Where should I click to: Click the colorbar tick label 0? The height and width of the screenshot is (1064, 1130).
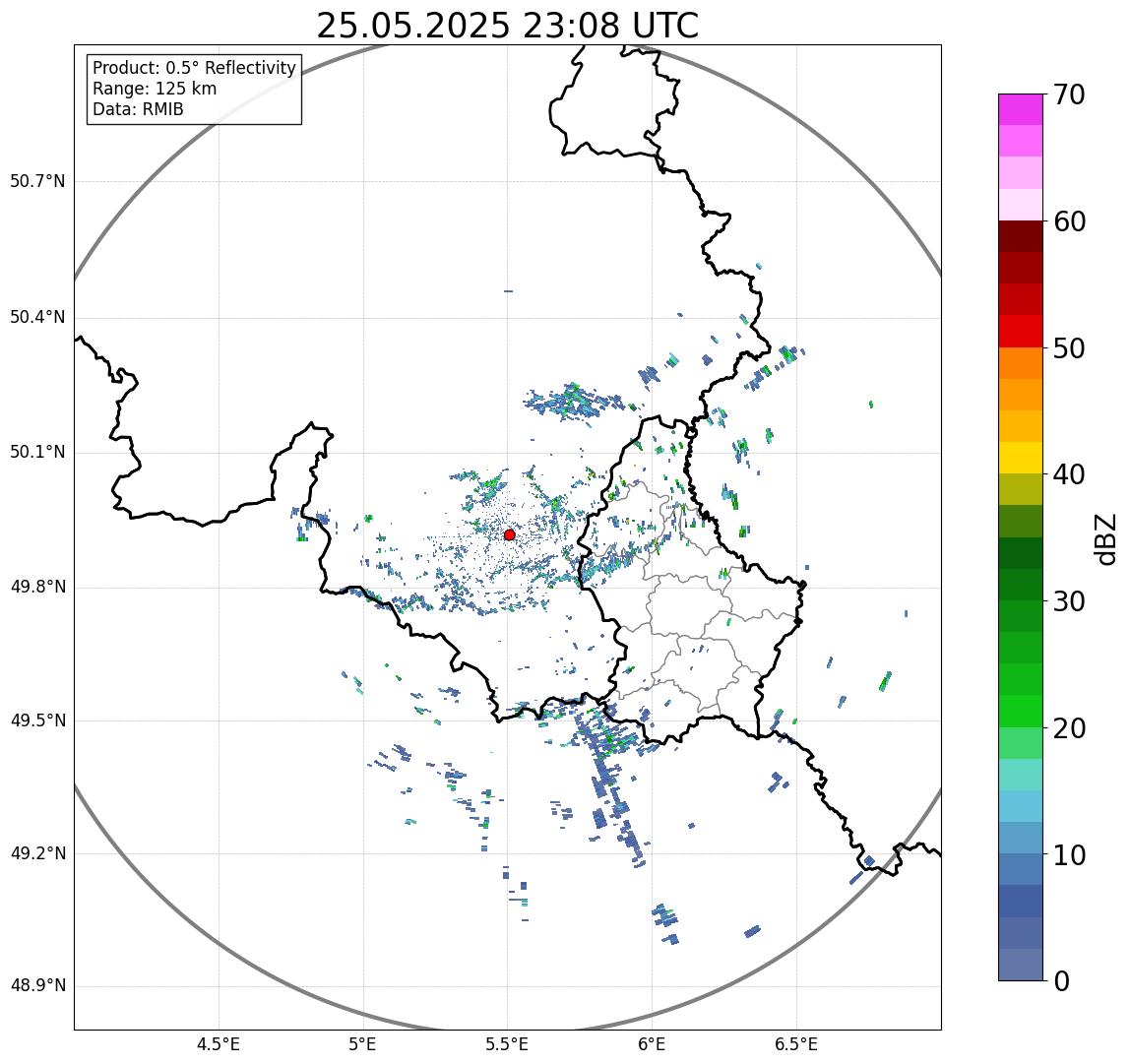[1061, 981]
